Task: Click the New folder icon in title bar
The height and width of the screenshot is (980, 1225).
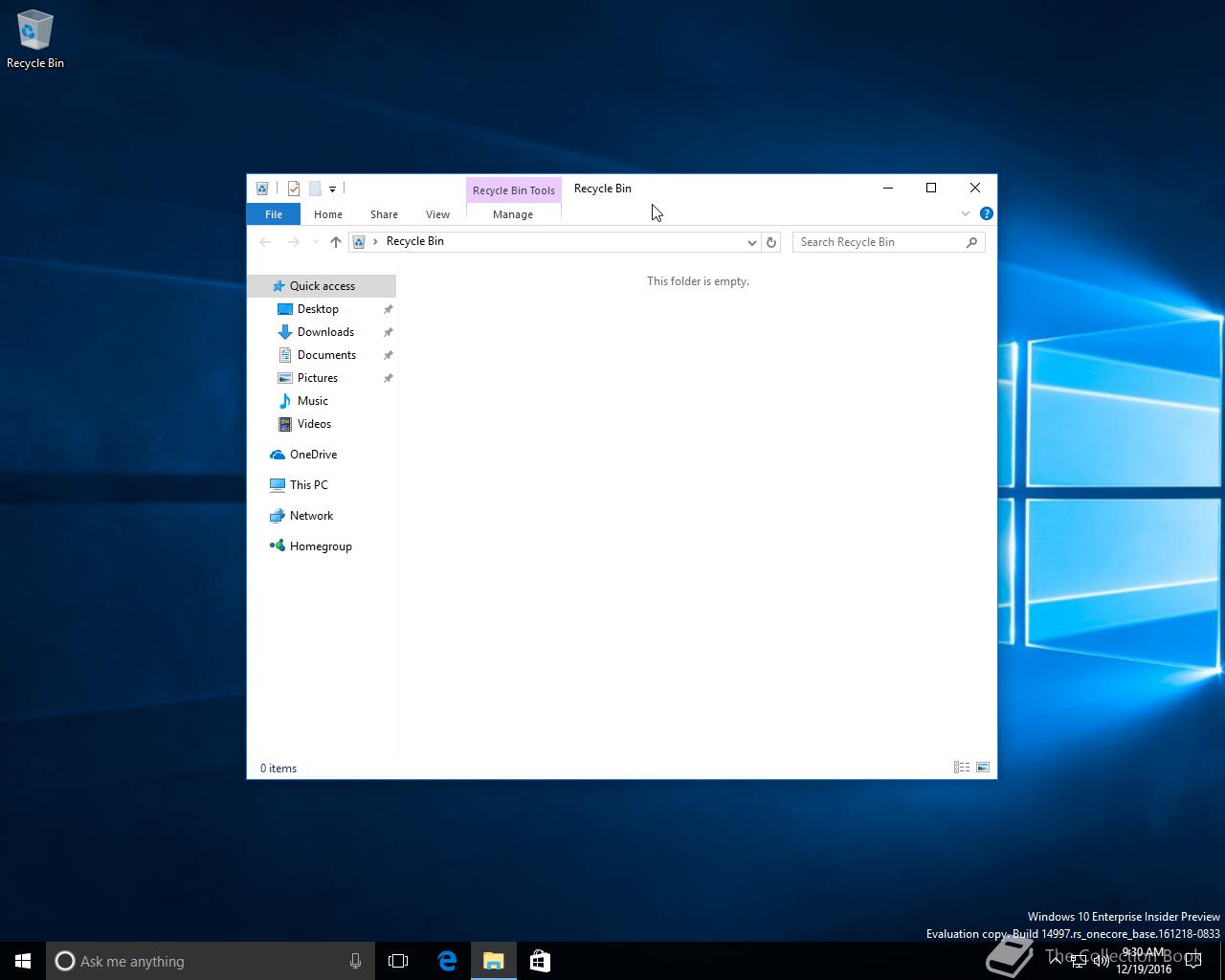Action: tap(314, 189)
